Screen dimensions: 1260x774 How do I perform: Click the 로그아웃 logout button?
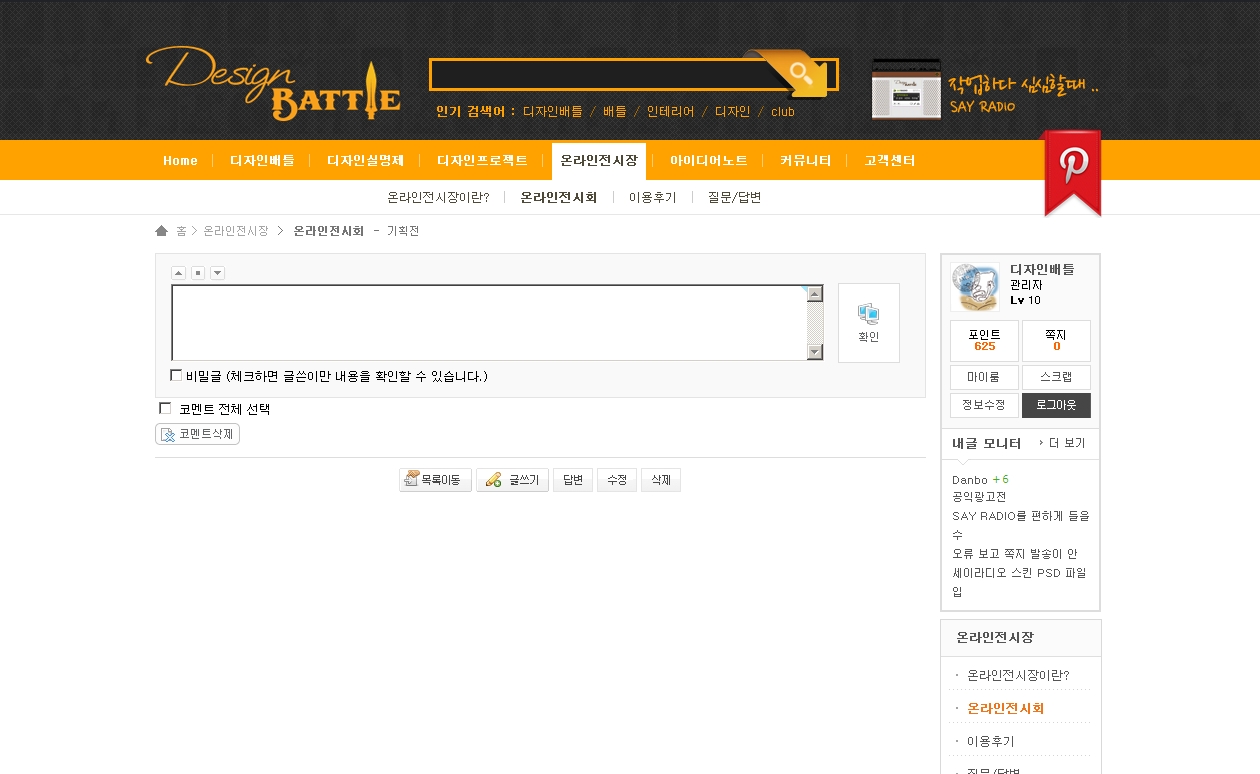tap(1056, 405)
